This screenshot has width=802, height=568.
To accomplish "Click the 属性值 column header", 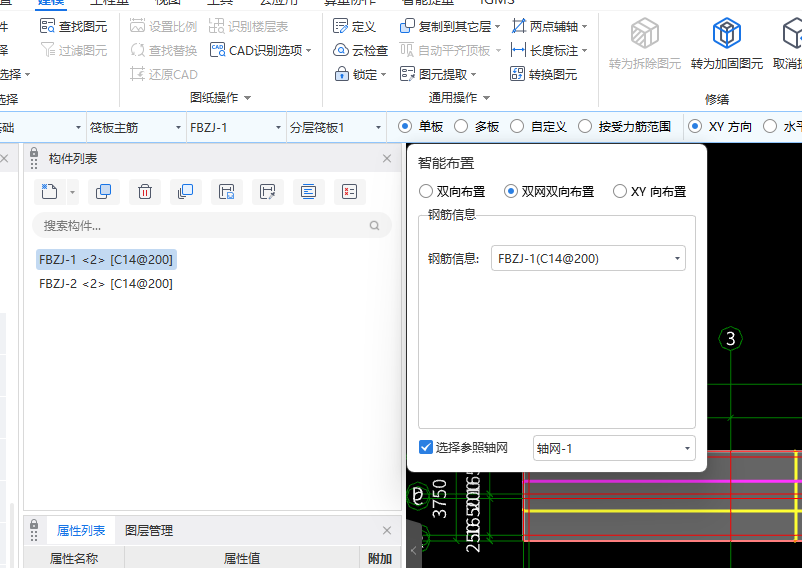I will click(x=241, y=558).
